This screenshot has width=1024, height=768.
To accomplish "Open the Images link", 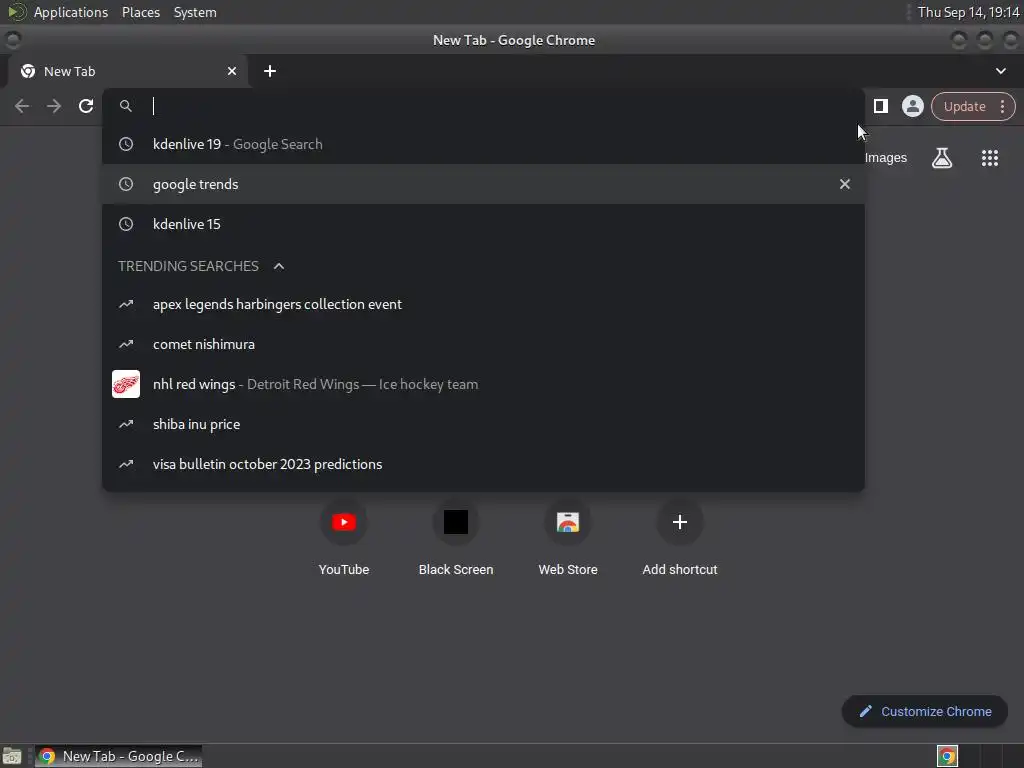I will [x=886, y=158].
